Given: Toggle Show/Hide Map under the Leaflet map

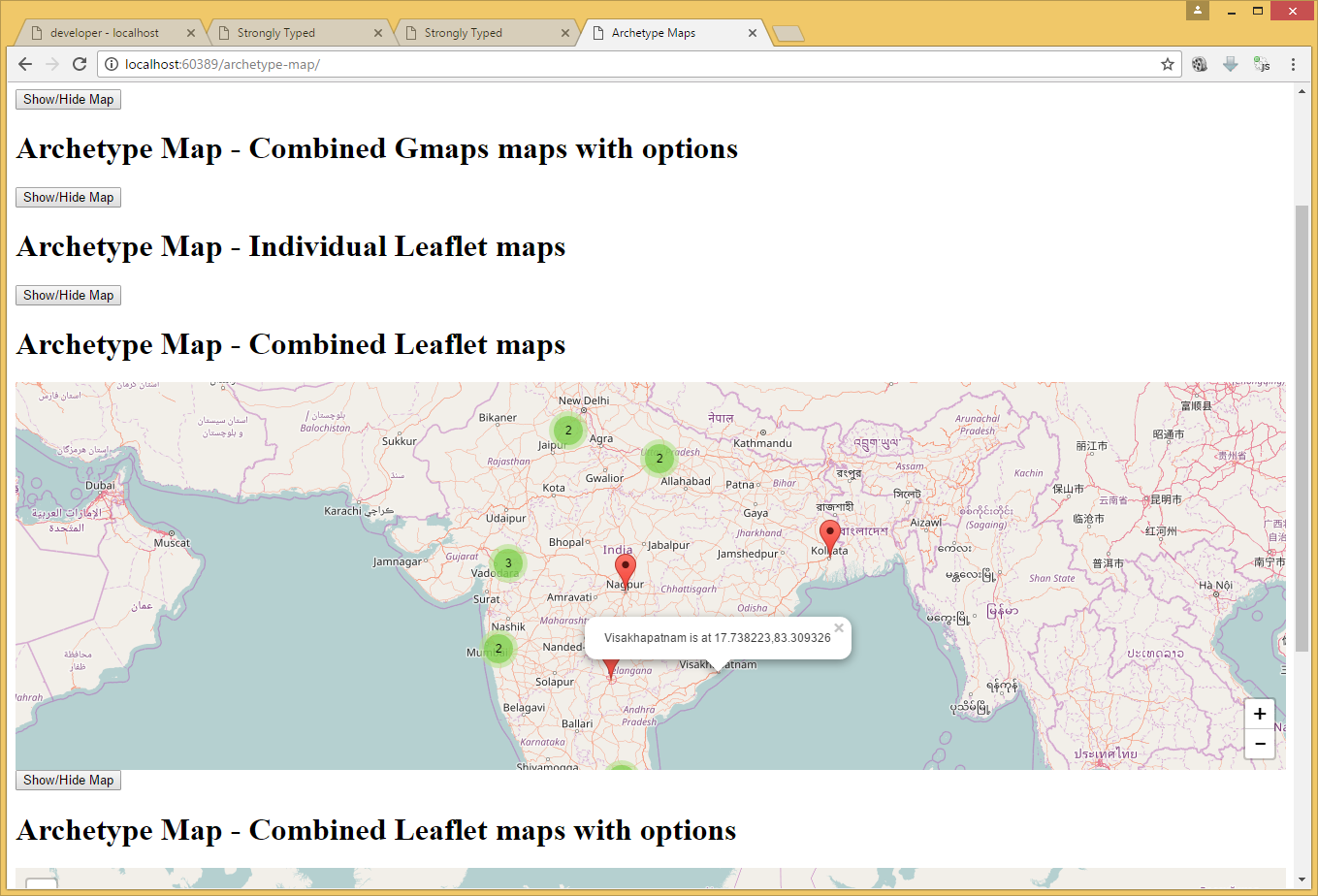Looking at the screenshot, I should tap(68, 780).
